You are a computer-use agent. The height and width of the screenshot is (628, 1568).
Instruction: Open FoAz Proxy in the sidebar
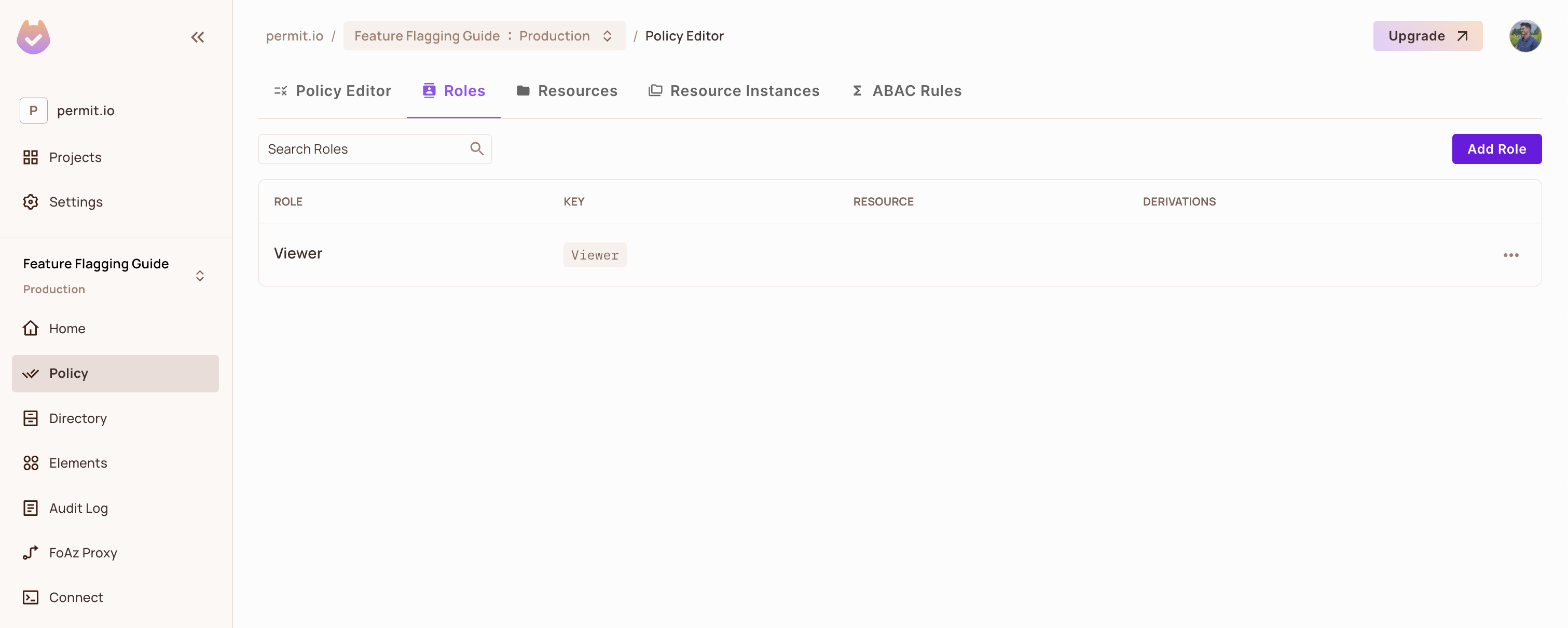coord(83,552)
